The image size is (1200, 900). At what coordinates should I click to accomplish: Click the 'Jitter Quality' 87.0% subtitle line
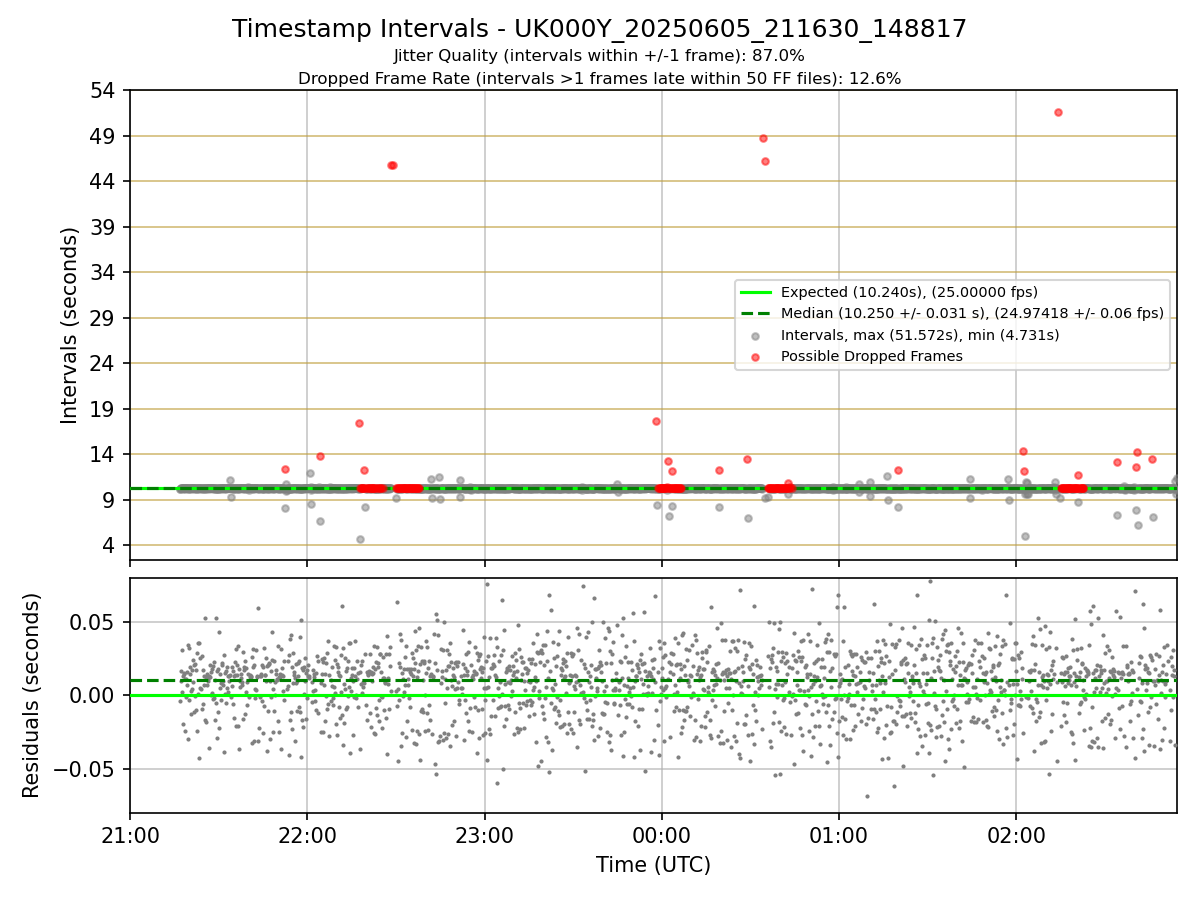click(x=599, y=56)
